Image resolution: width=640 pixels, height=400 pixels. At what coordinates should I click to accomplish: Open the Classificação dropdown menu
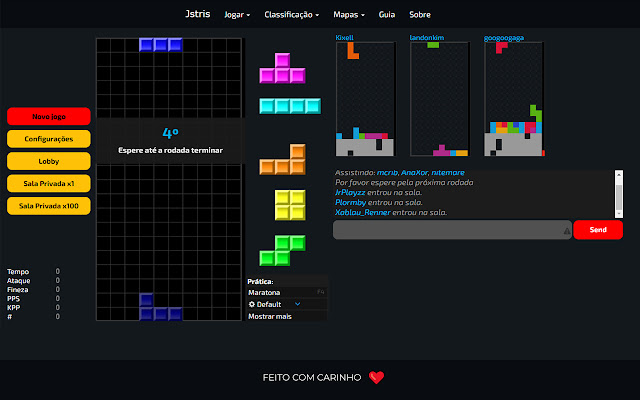[x=291, y=15]
